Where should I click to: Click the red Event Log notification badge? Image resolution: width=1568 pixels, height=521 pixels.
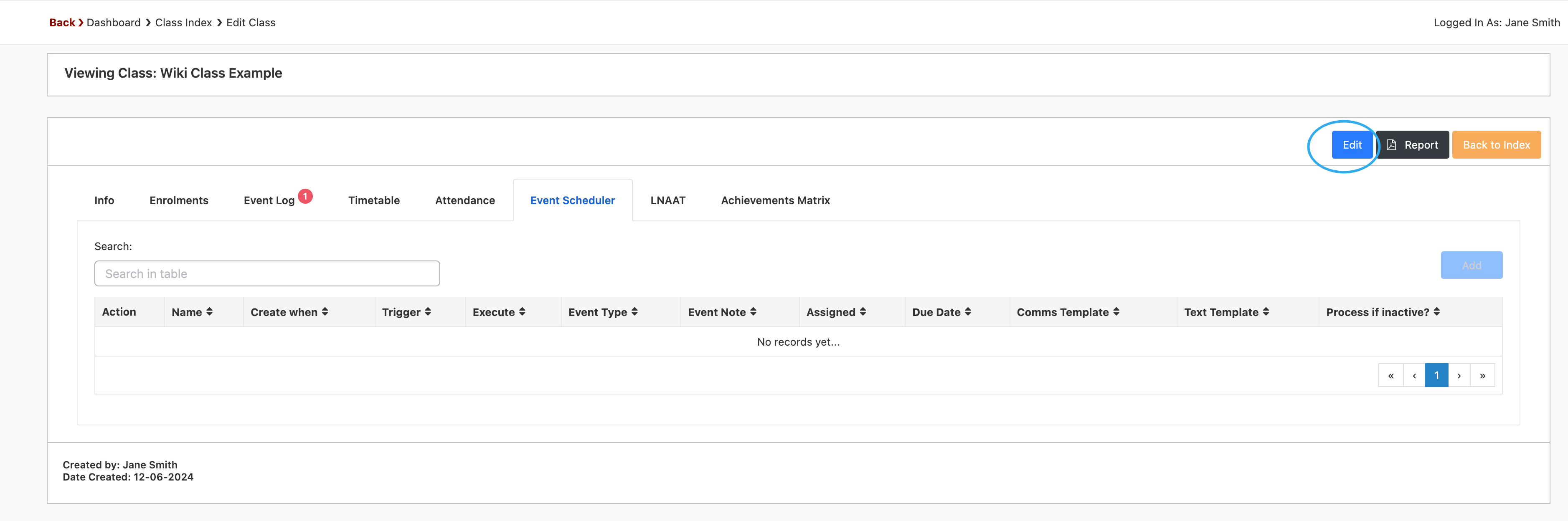point(305,196)
